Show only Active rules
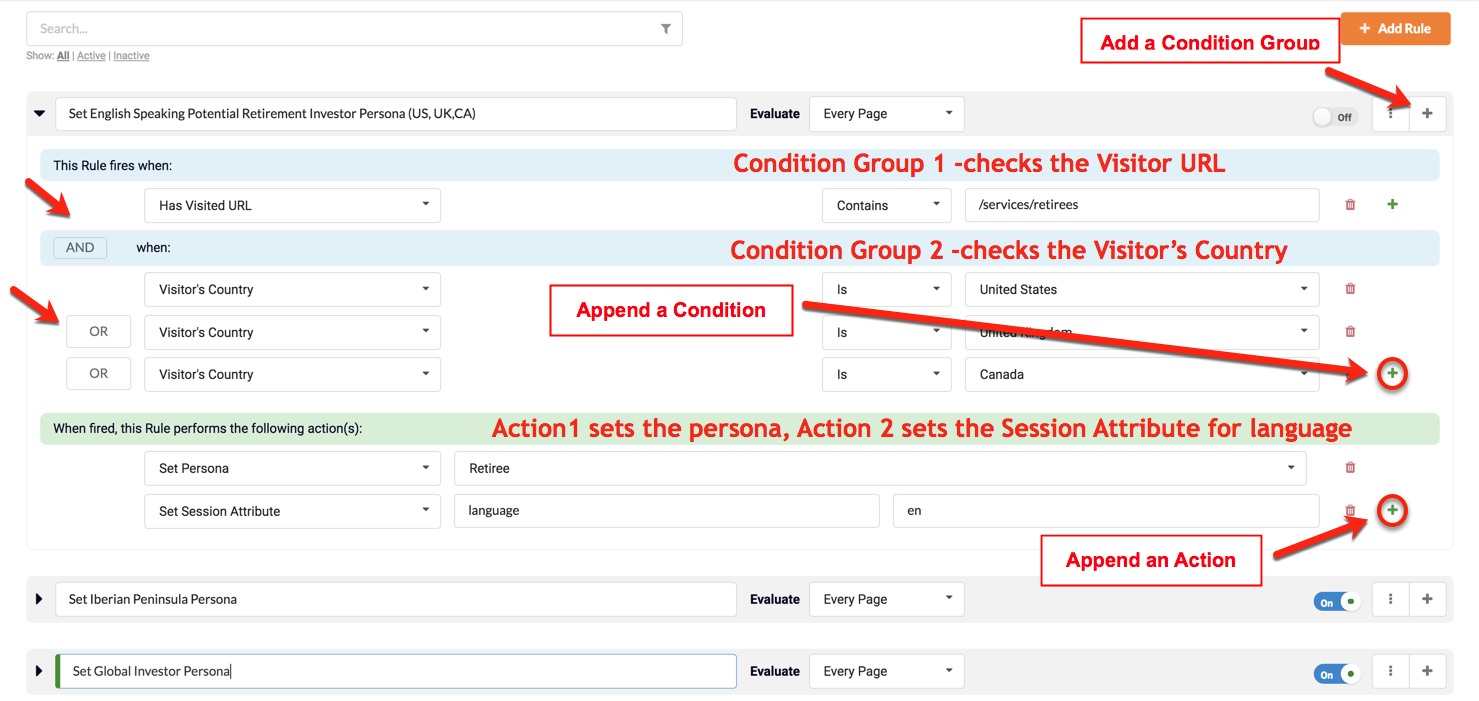 click(91, 56)
